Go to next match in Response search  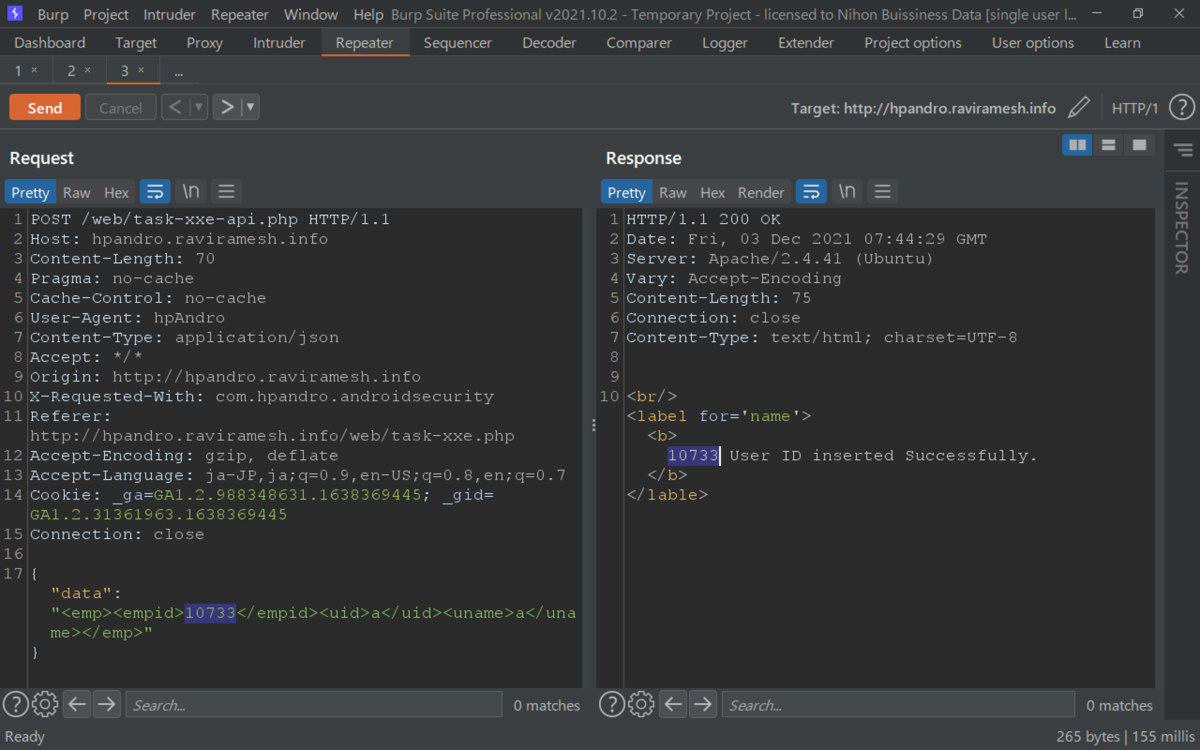[702, 704]
